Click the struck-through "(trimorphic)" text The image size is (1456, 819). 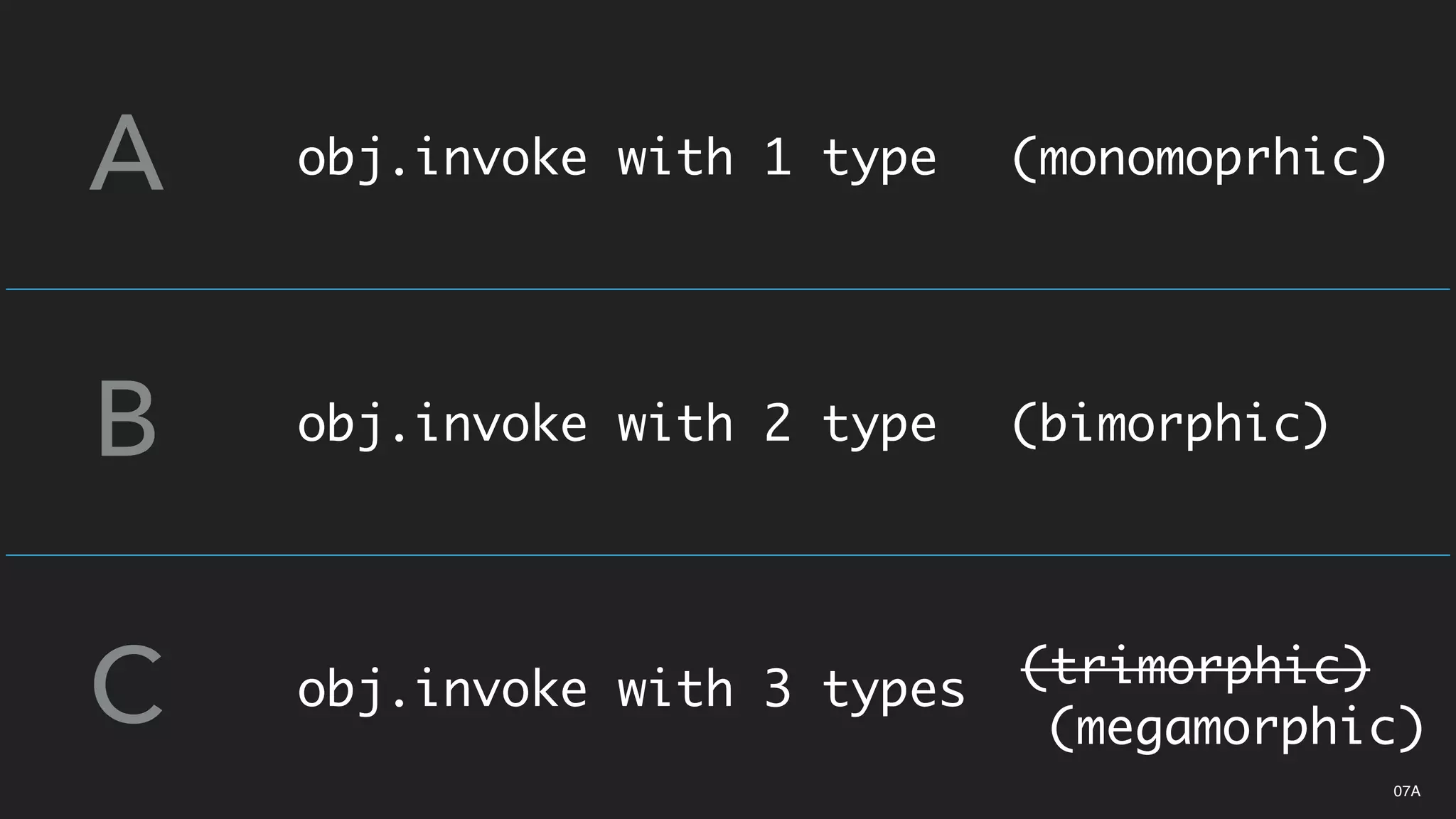point(1196,667)
